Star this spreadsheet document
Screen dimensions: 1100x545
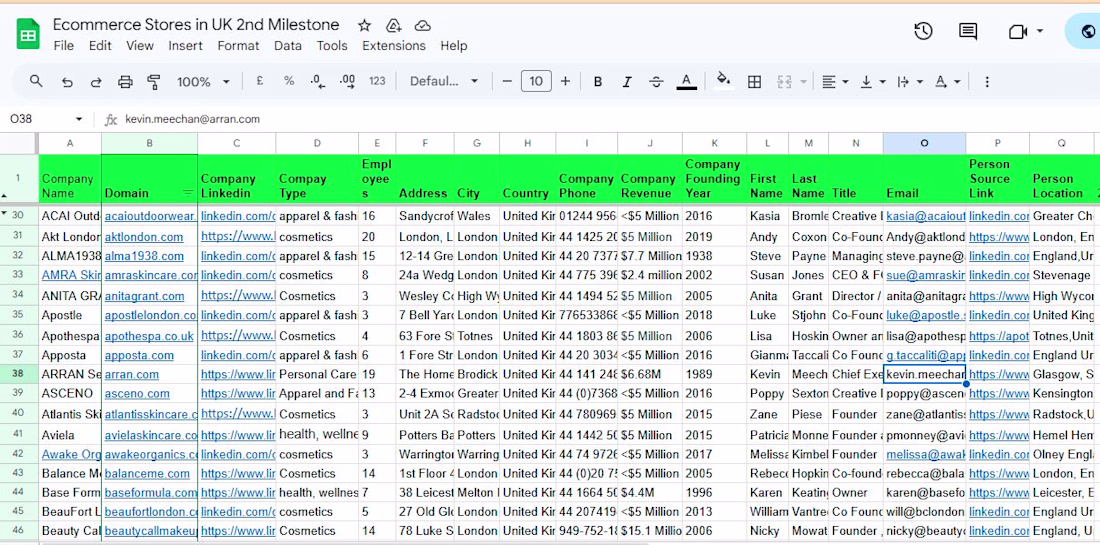point(364,25)
